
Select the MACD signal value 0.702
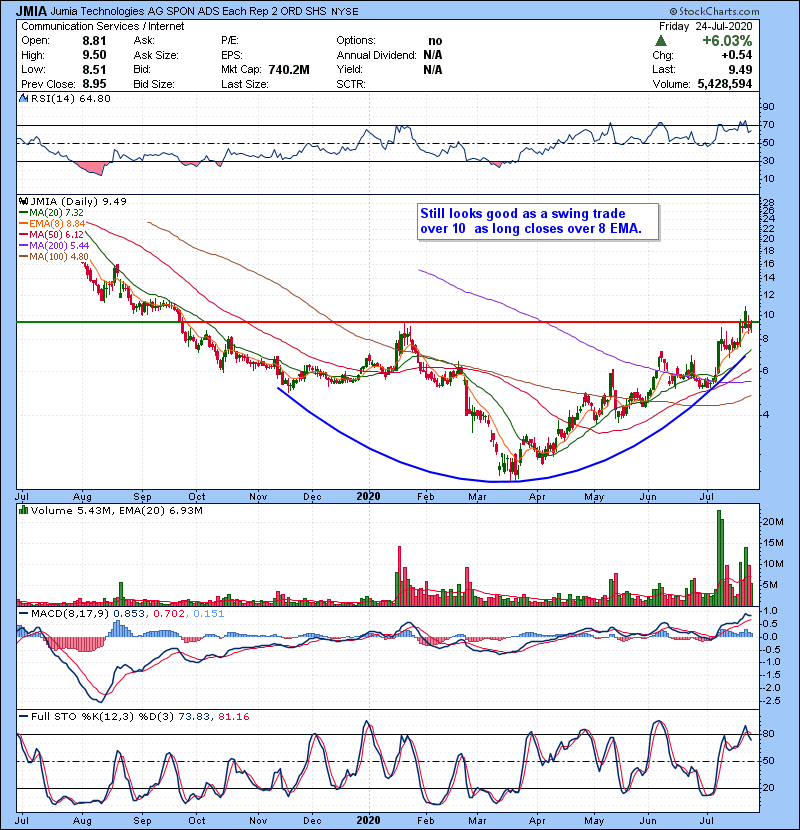click(x=169, y=614)
